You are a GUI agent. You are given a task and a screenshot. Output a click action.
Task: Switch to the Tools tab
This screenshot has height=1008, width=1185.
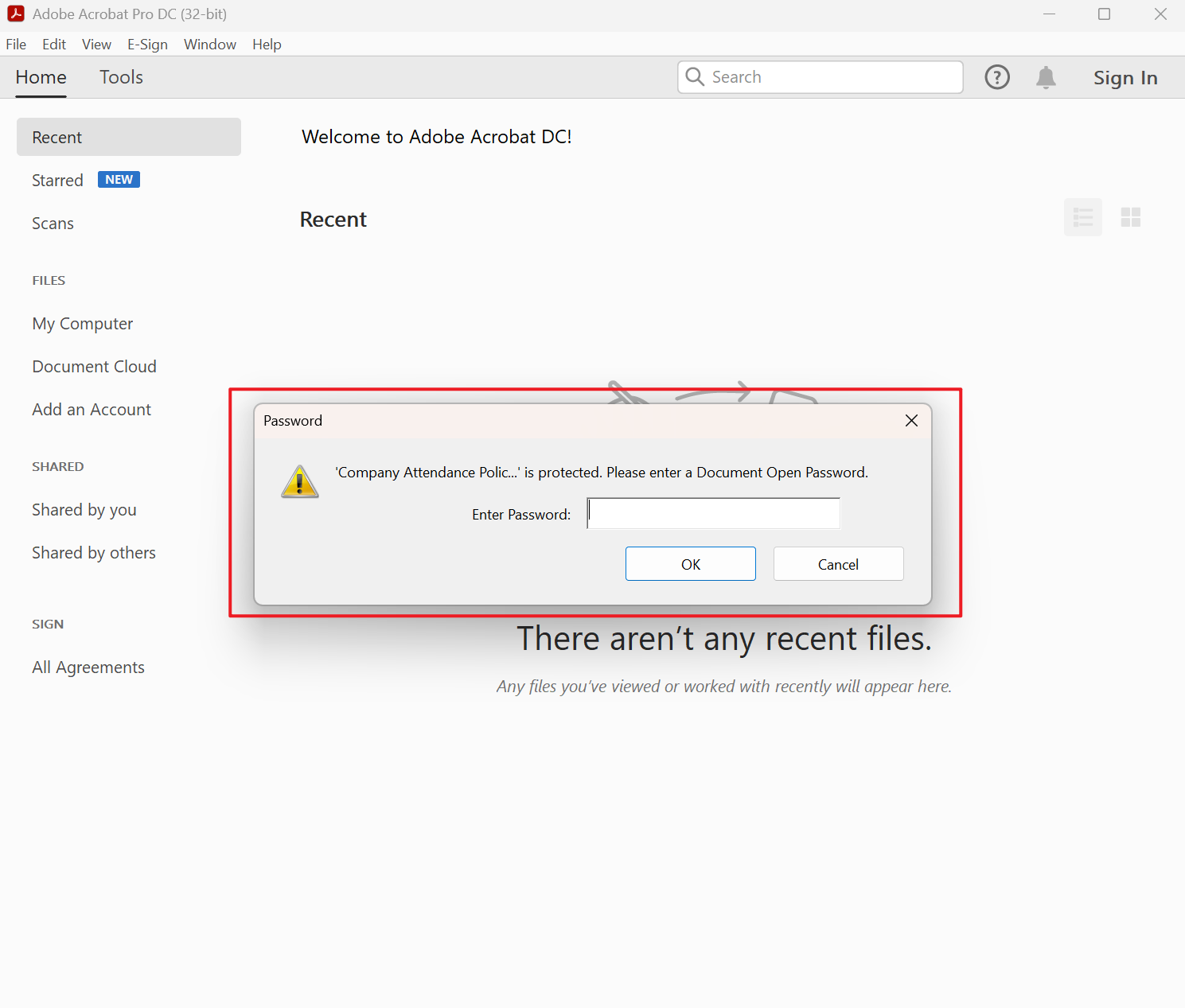pos(121,77)
